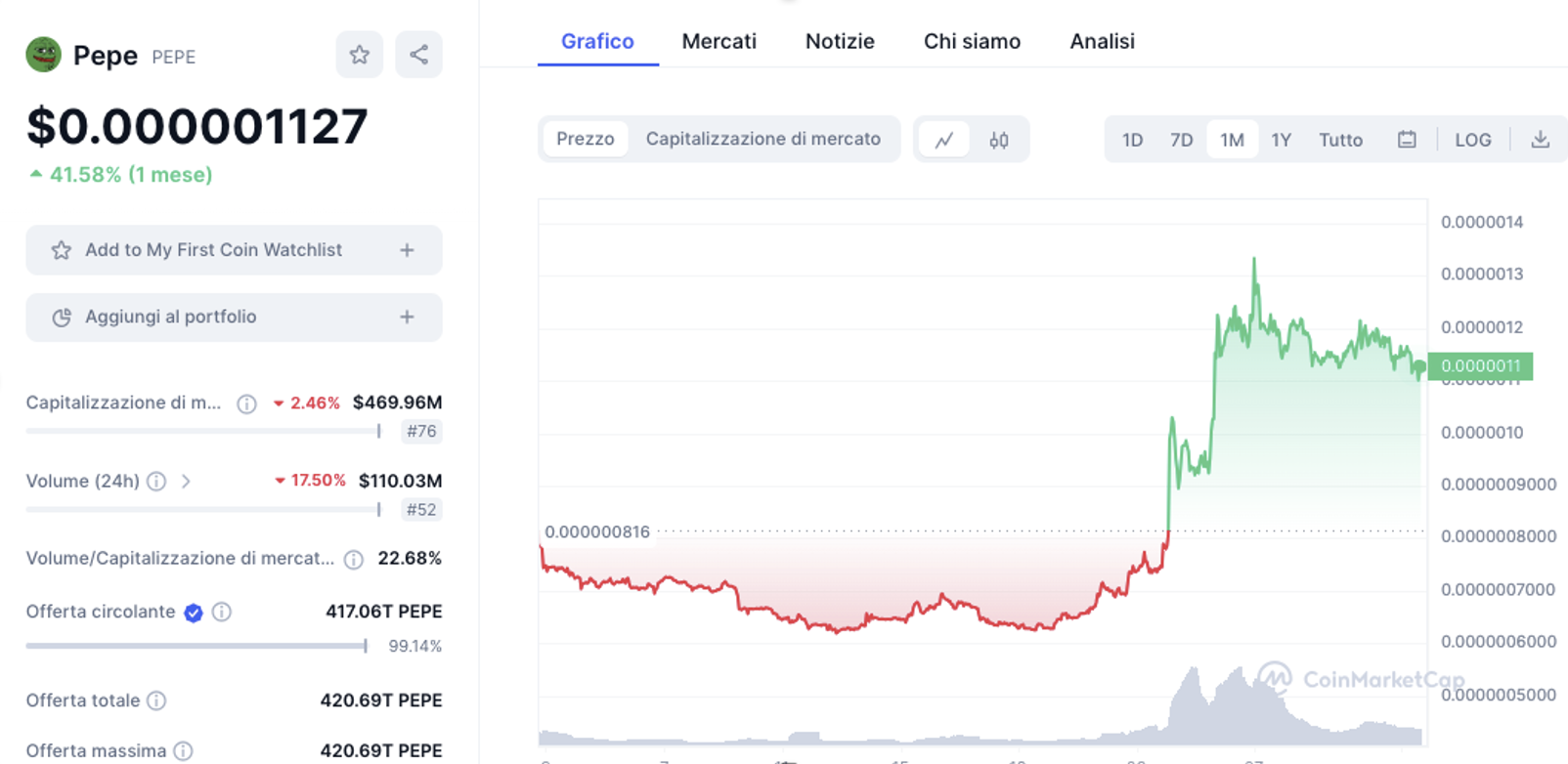Viewport: 1568px width, 764px height.
Task: Click the volume rank progress bar
Action: pos(203,509)
